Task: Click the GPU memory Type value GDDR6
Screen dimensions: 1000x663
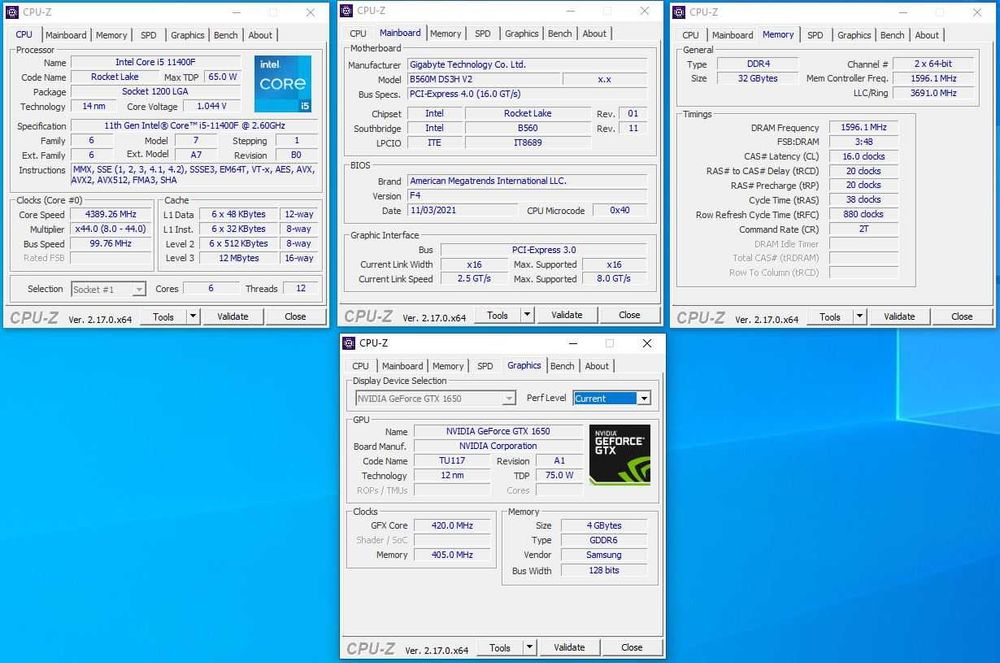Action: pyautogui.click(x=604, y=540)
